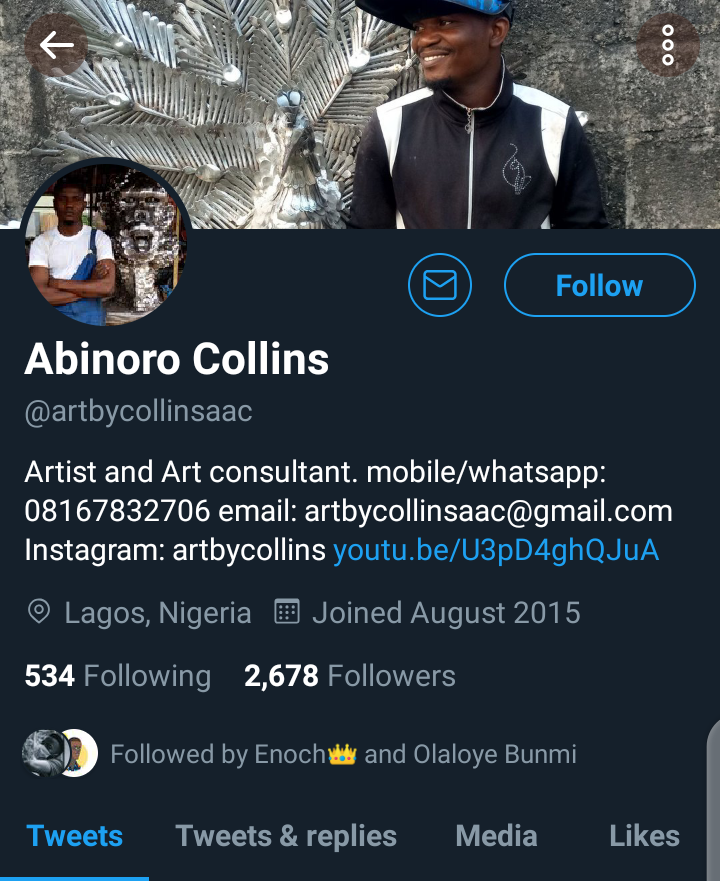The image size is (720, 881).
Task: Tap the back arrow icon
Action: (x=56, y=45)
